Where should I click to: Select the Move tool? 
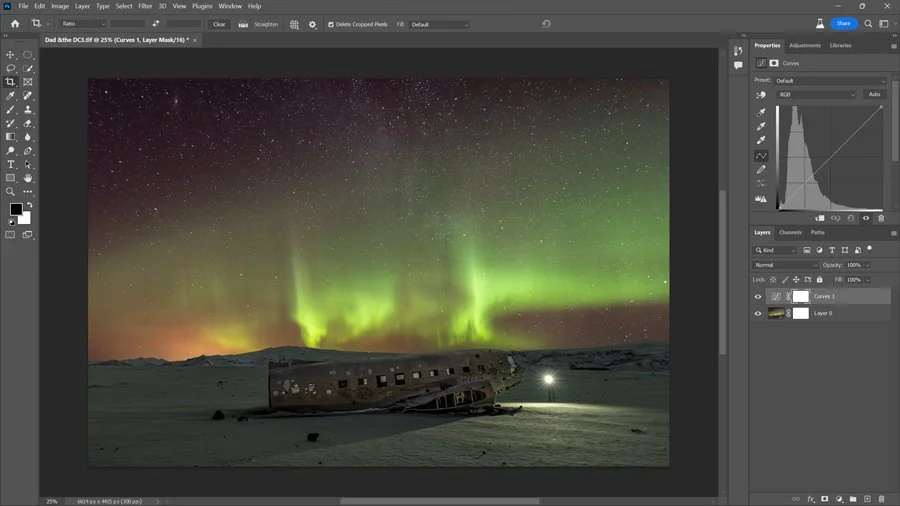point(11,55)
